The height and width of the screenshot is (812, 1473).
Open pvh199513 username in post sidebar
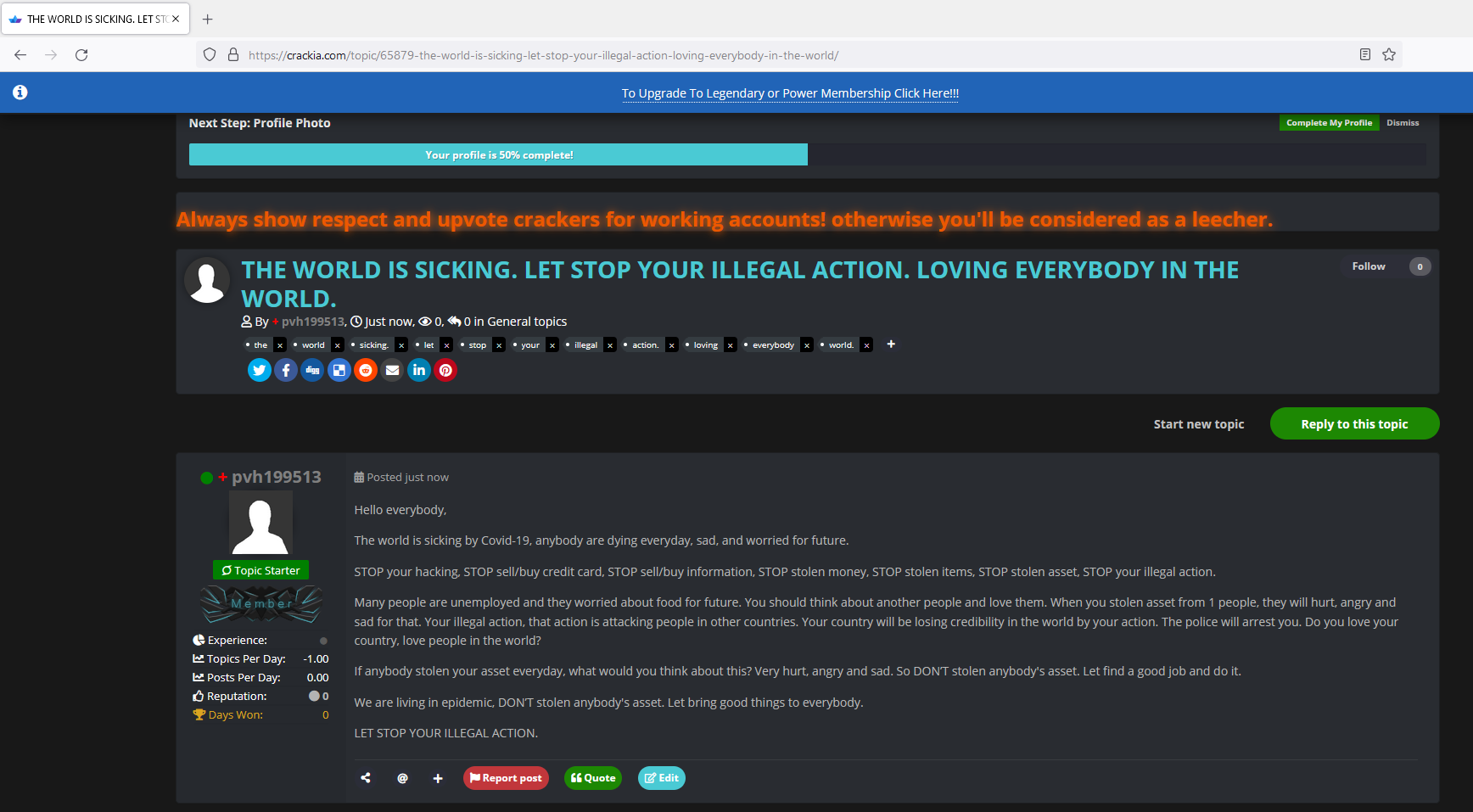[277, 477]
